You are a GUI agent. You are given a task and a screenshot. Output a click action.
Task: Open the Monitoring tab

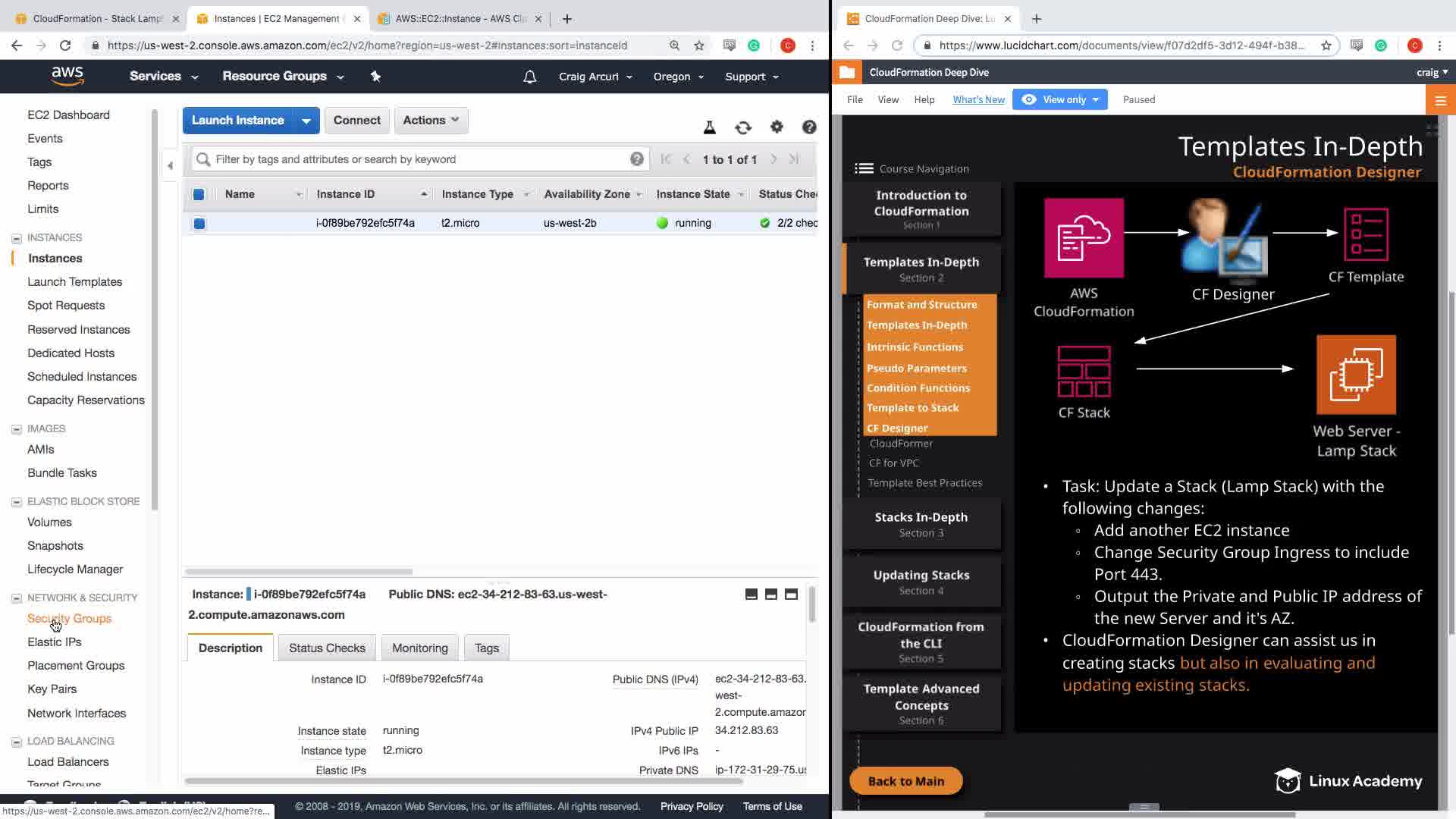coord(419,648)
